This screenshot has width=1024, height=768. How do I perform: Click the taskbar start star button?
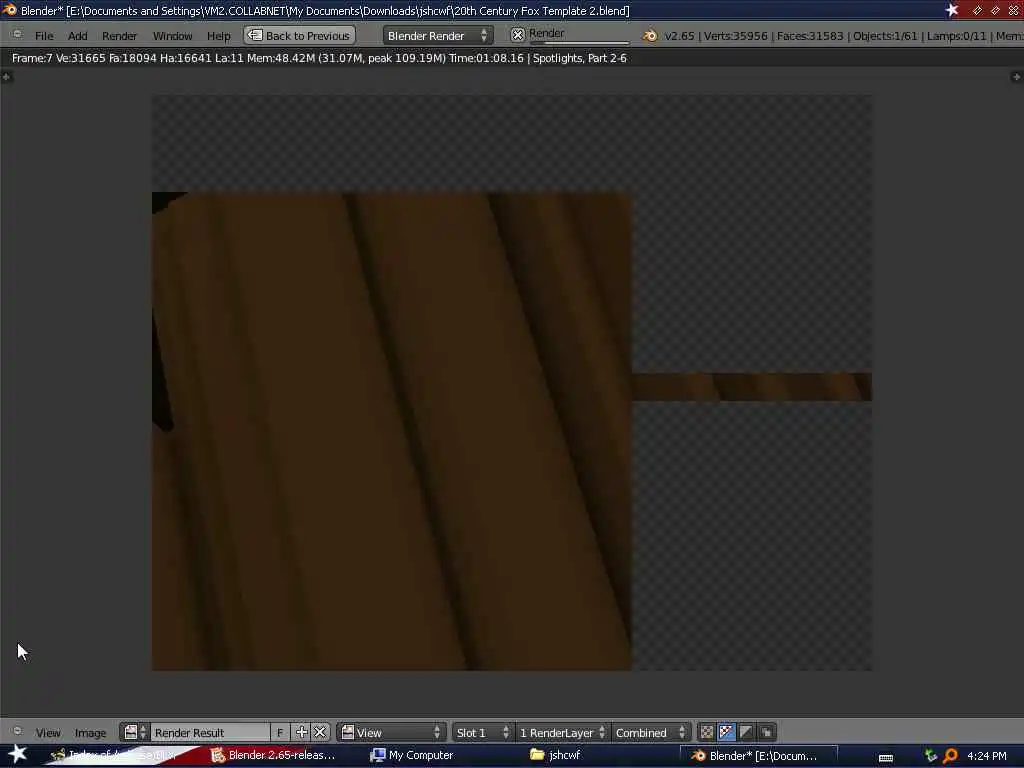point(18,754)
